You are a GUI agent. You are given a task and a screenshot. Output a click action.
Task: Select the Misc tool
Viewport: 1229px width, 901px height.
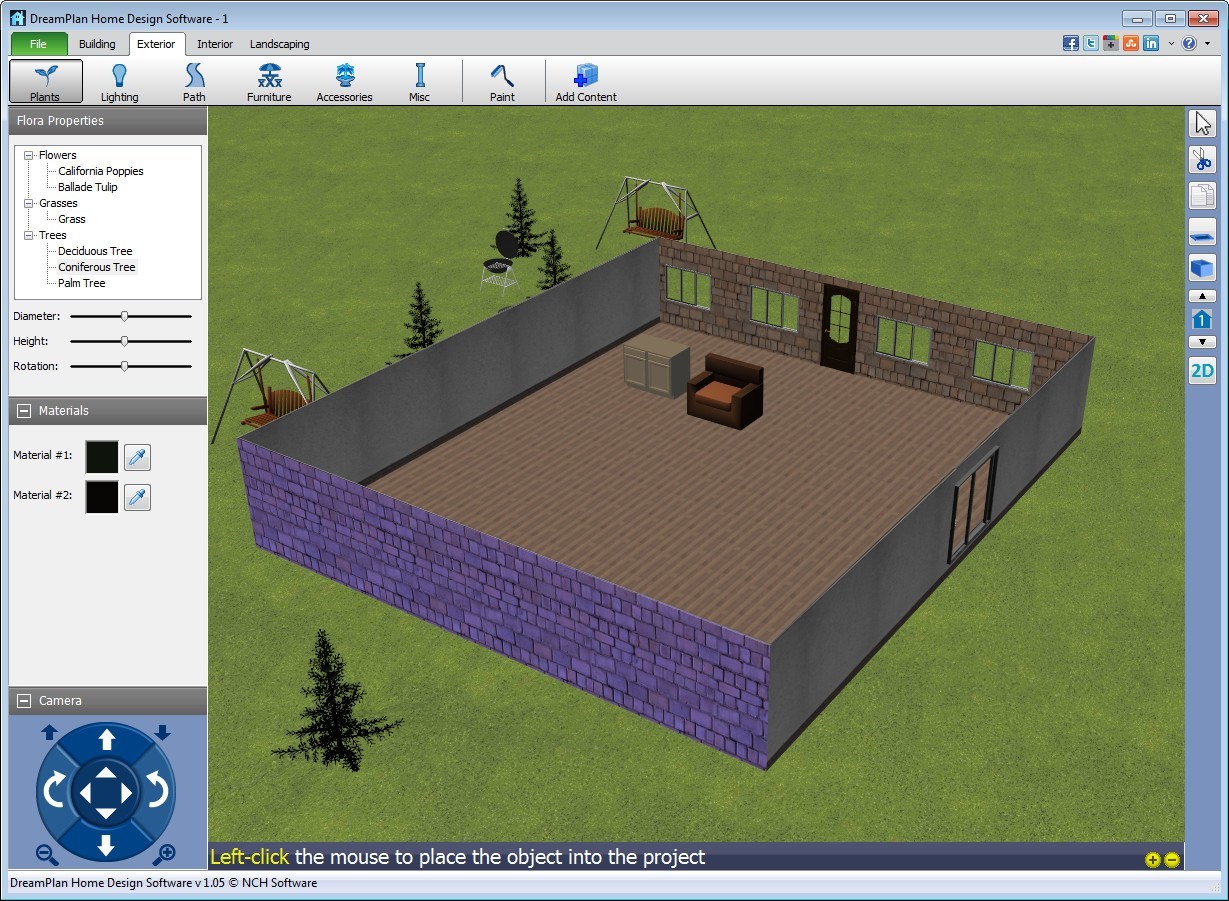pyautogui.click(x=419, y=81)
